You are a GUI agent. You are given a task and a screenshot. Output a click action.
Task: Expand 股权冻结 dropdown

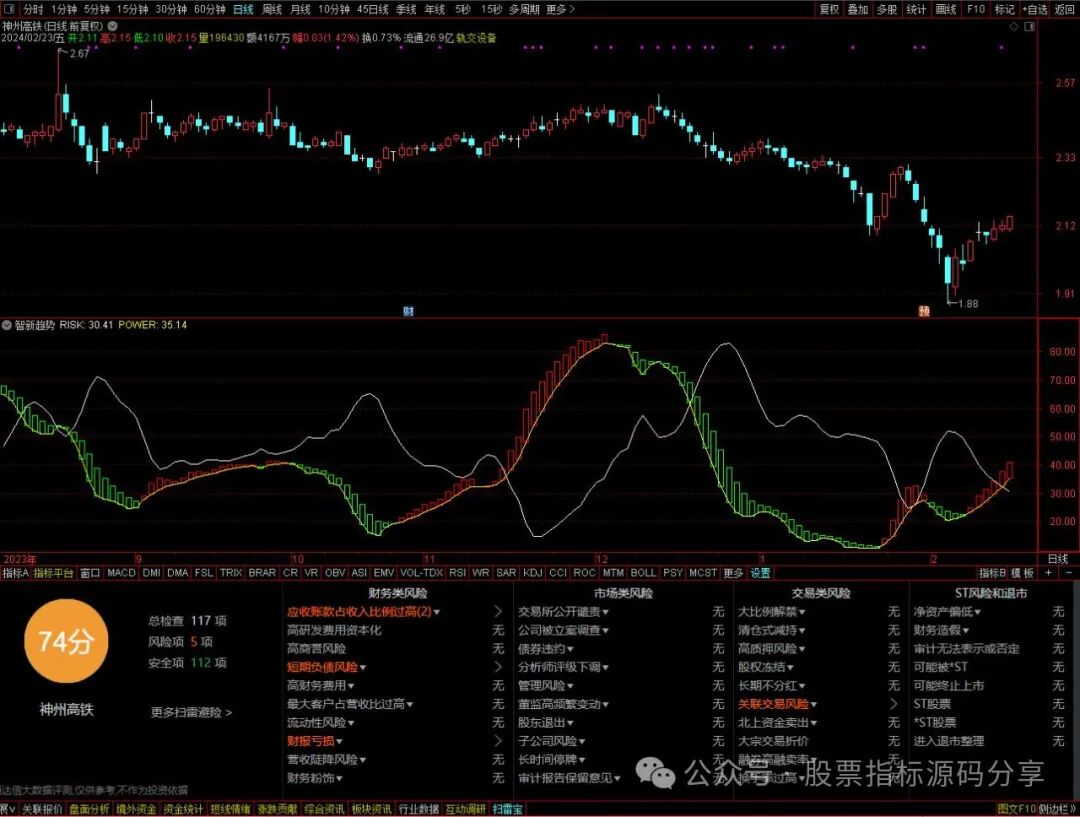coord(790,668)
